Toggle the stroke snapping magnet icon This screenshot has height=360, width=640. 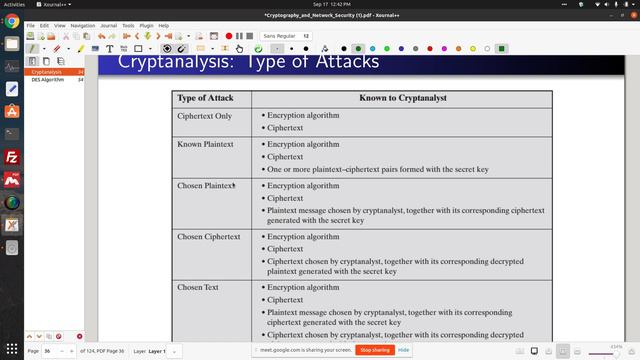[x=181, y=49]
